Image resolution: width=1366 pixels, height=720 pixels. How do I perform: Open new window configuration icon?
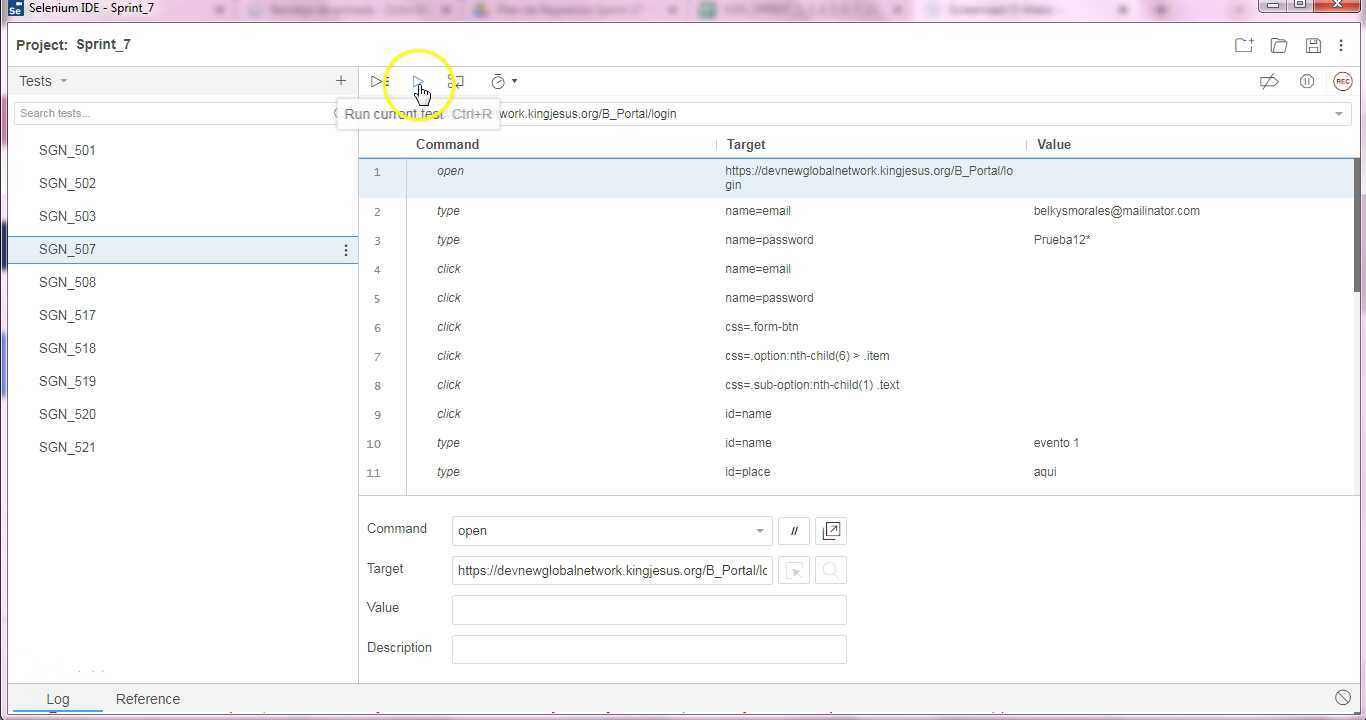point(831,531)
